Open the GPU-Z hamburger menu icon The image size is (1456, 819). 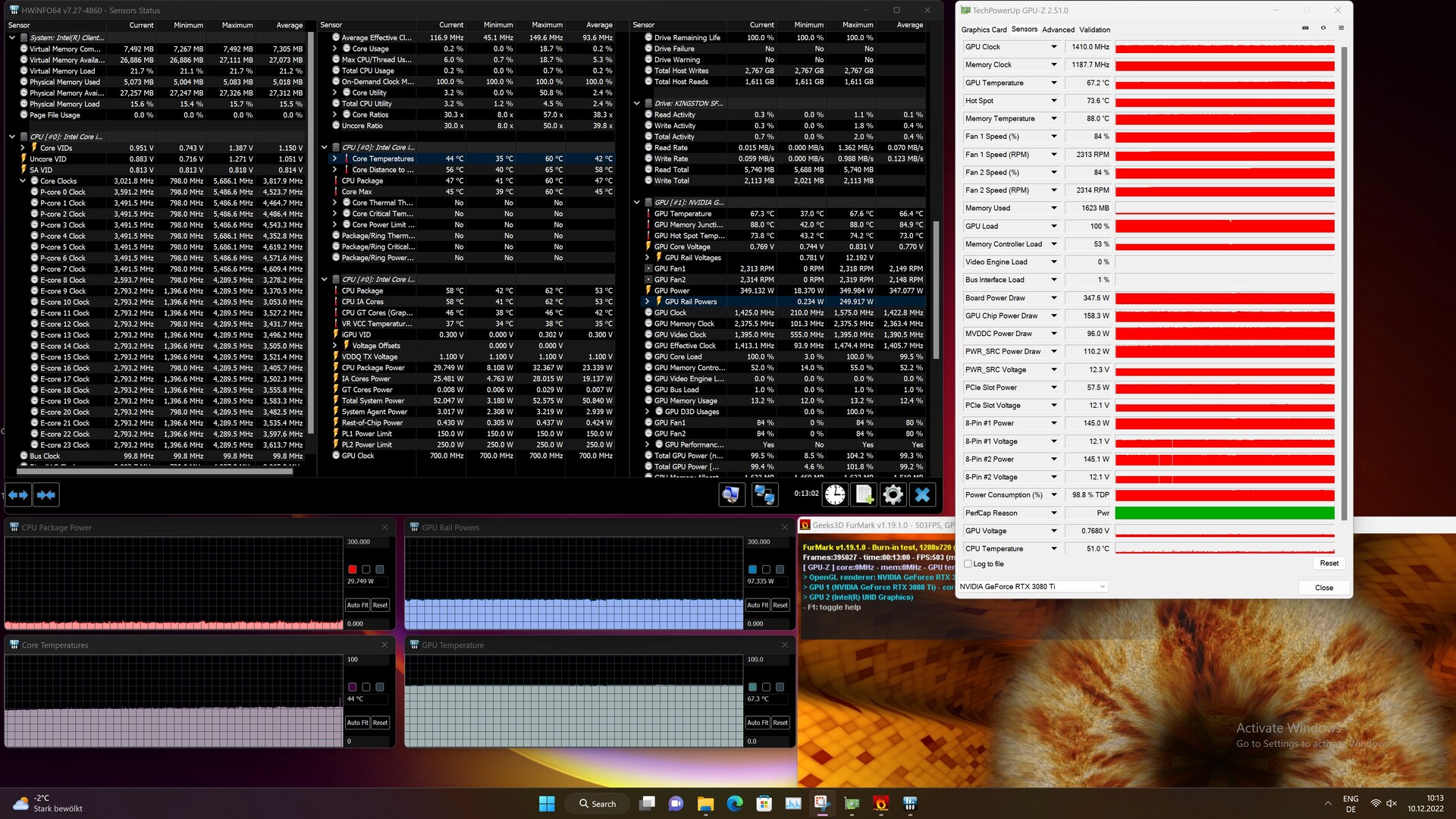pyautogui.click(x=1341, y=28)
